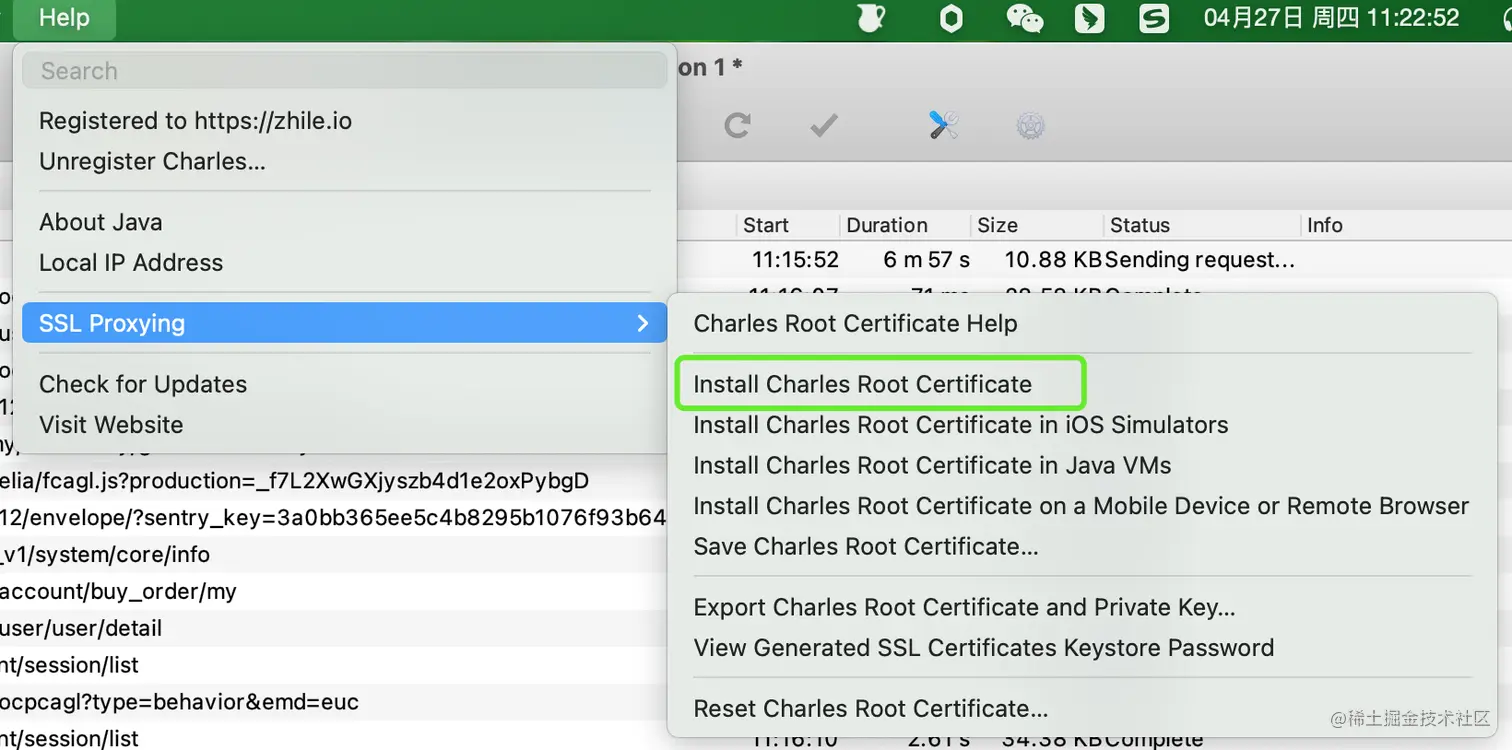Click the hexagon icon in the macOS menu bar
Screen dimensions: 1512x750
click(x=951, y=18)
